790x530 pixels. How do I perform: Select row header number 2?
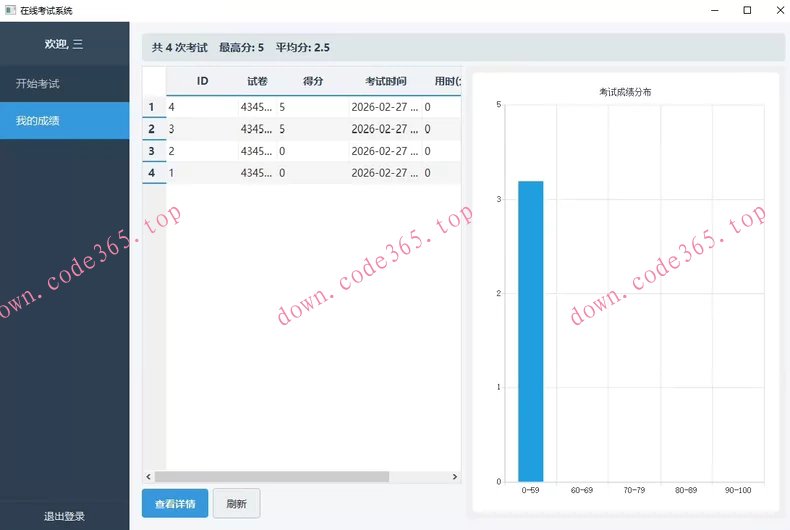(154, 129)
